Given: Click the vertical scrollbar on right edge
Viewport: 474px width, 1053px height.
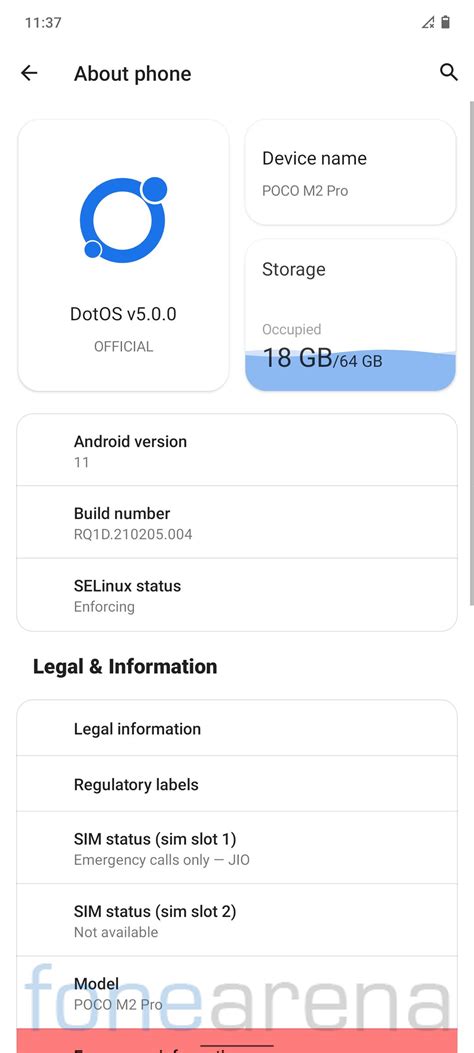Looking at the screenshot, I should [471, 353].
